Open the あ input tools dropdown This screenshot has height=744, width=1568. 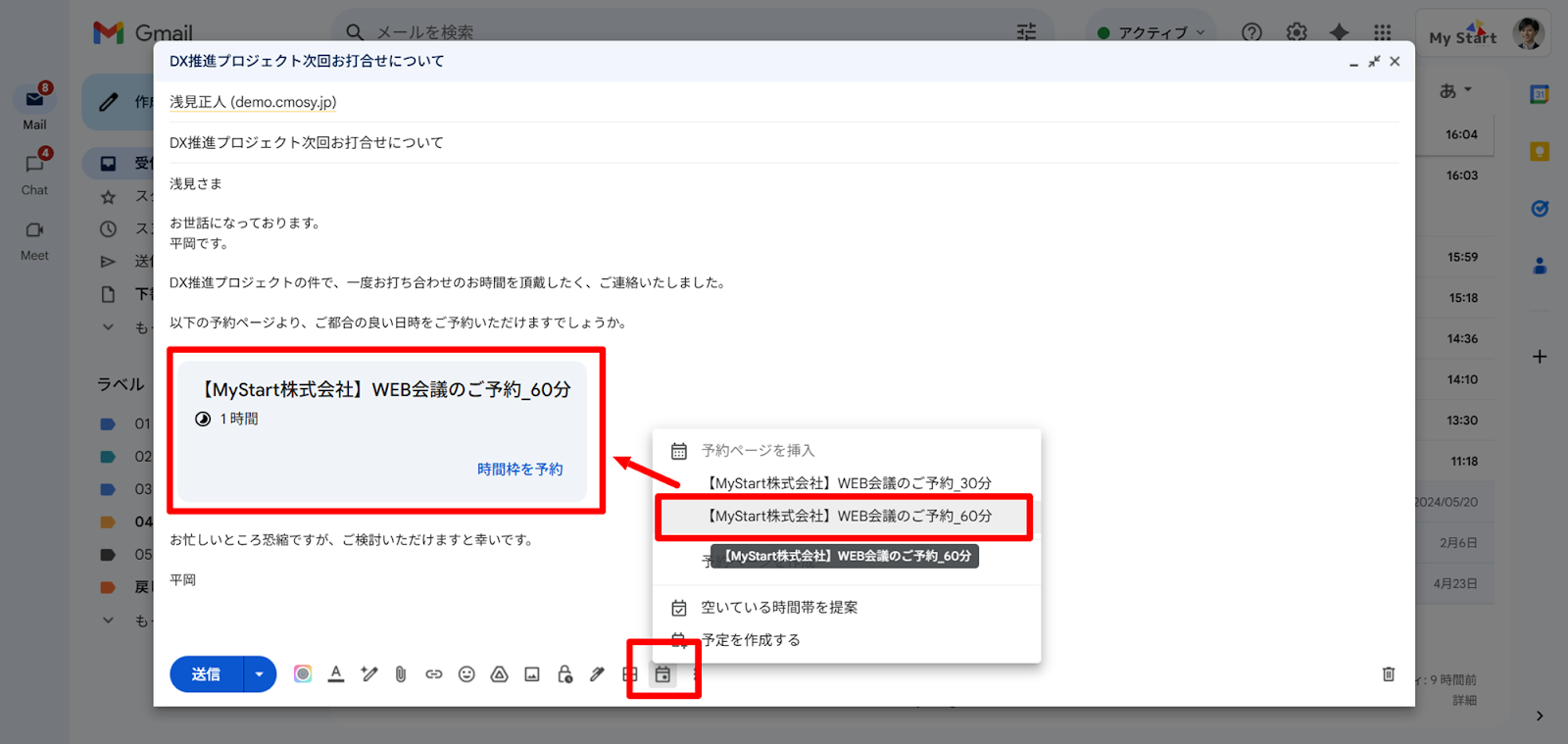click(x=1456, y=91)
